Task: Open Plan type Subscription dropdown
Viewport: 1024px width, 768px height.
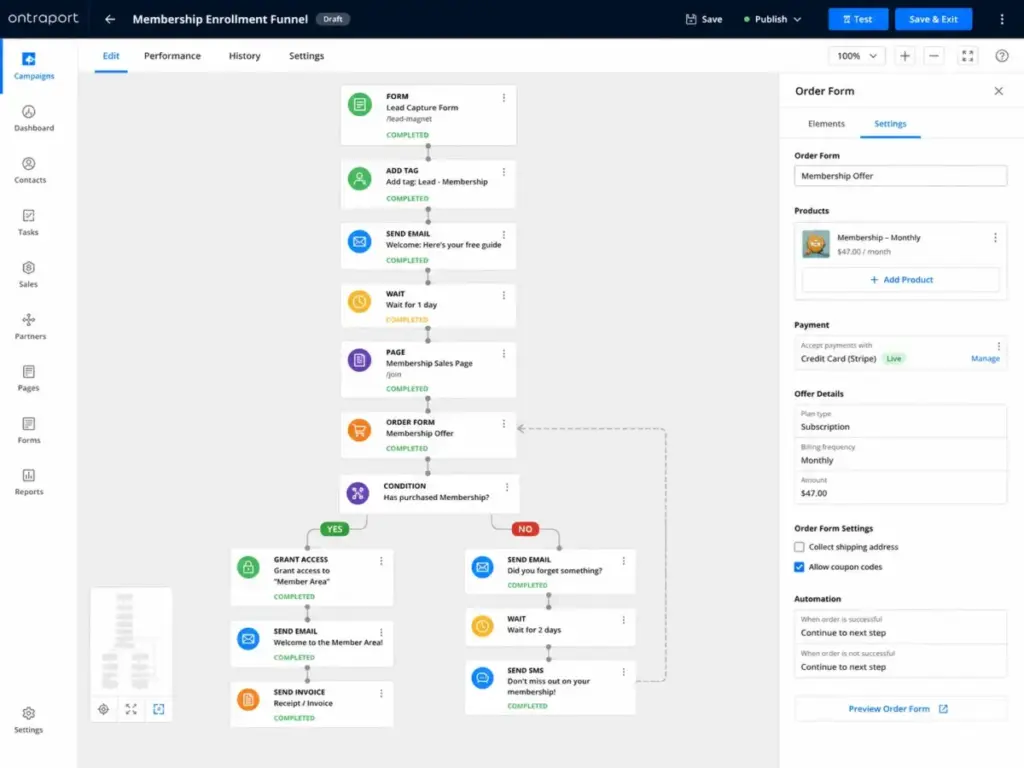Action: click(x=900, y=421)
